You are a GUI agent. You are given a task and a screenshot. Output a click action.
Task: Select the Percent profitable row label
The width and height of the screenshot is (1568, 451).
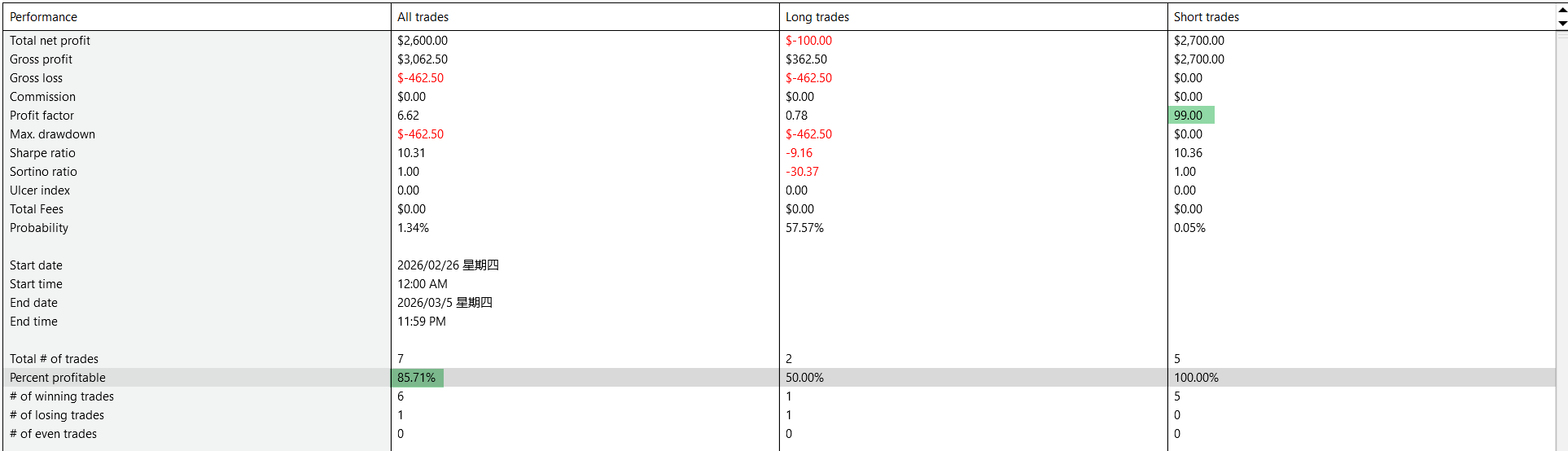tap(58, 378)
